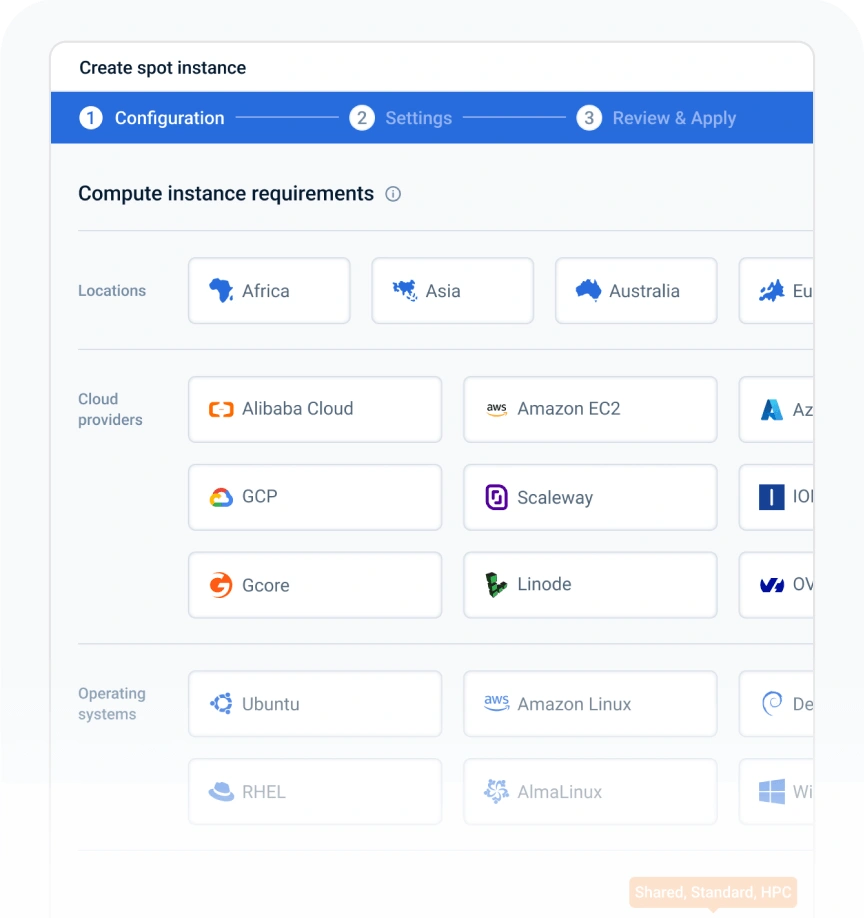Click the GCP cloud logo icon
864x918 pixels.
pos(221,497)
